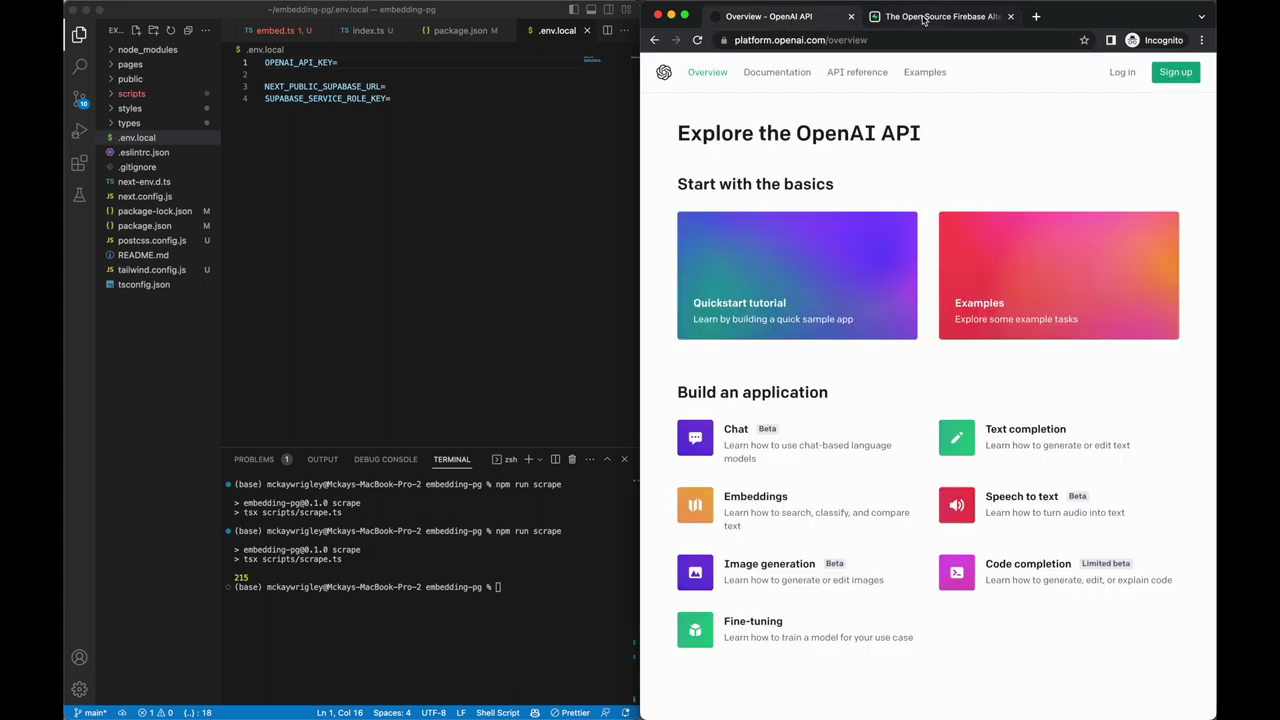Click Shell Script language mode
Viewport: 1280px width, 720px height.
coord(498,713)
